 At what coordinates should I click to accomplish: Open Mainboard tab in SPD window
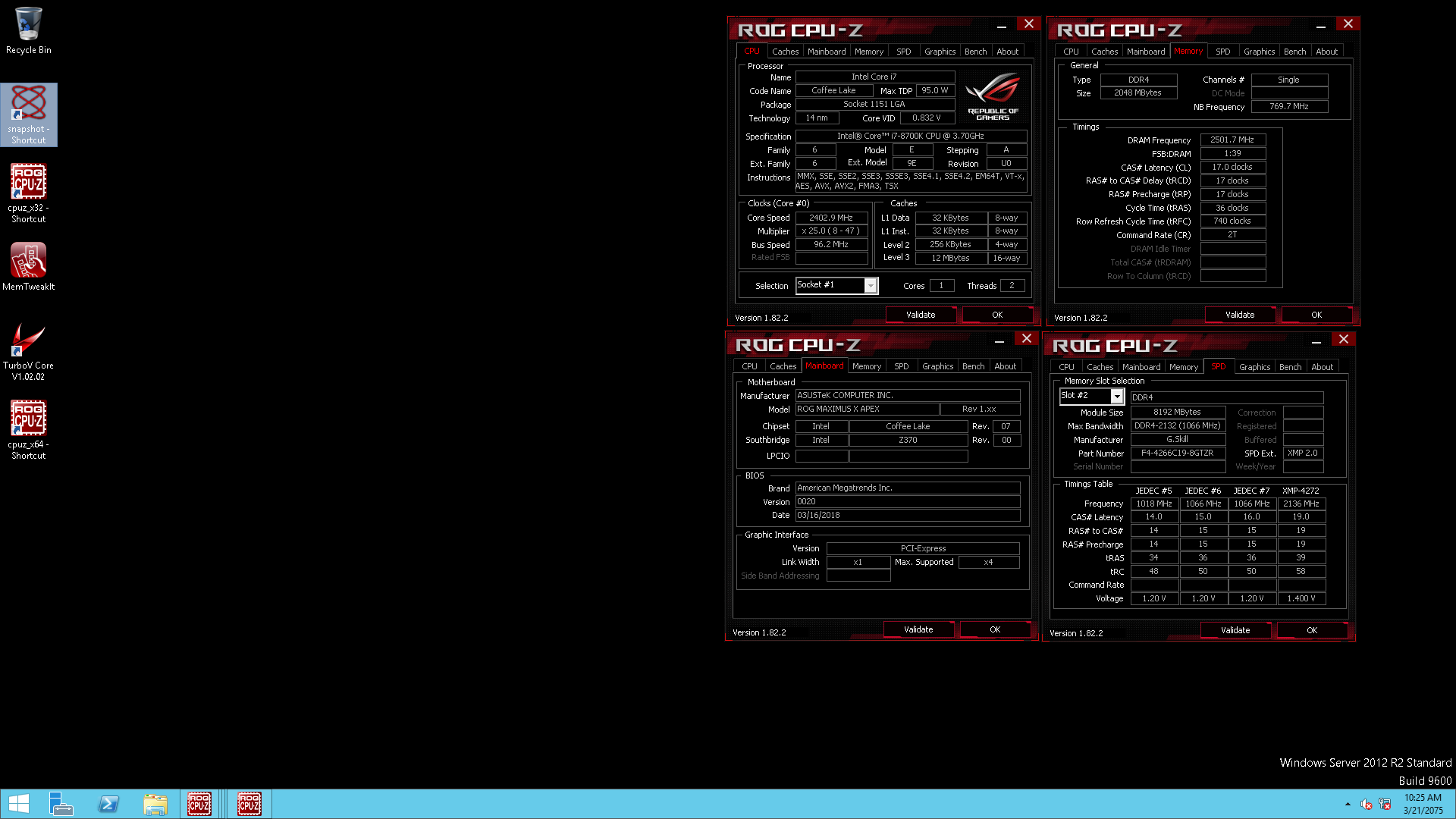click(x=1141, y=367)
